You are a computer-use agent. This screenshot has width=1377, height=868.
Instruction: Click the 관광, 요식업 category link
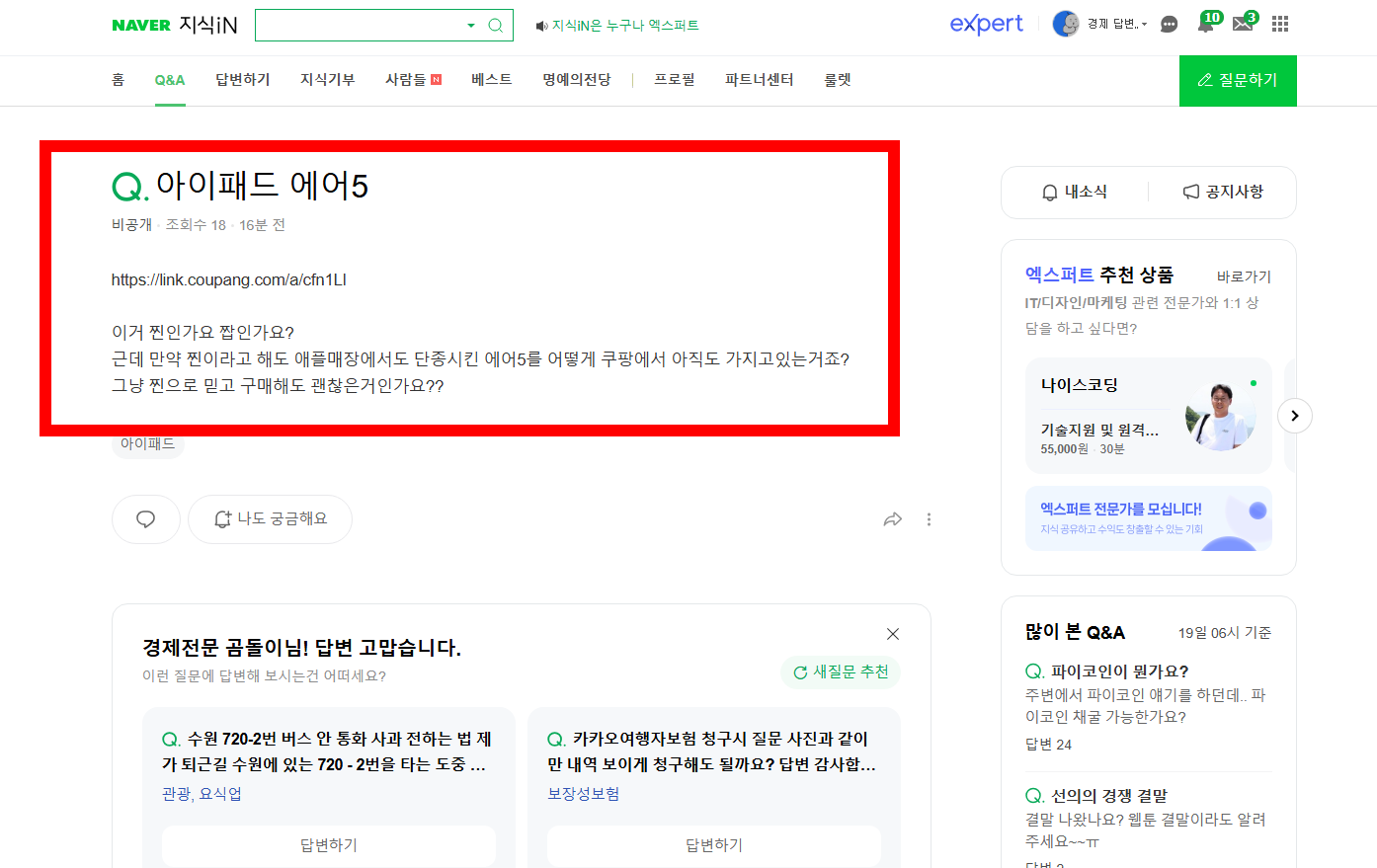pos(202,794)
